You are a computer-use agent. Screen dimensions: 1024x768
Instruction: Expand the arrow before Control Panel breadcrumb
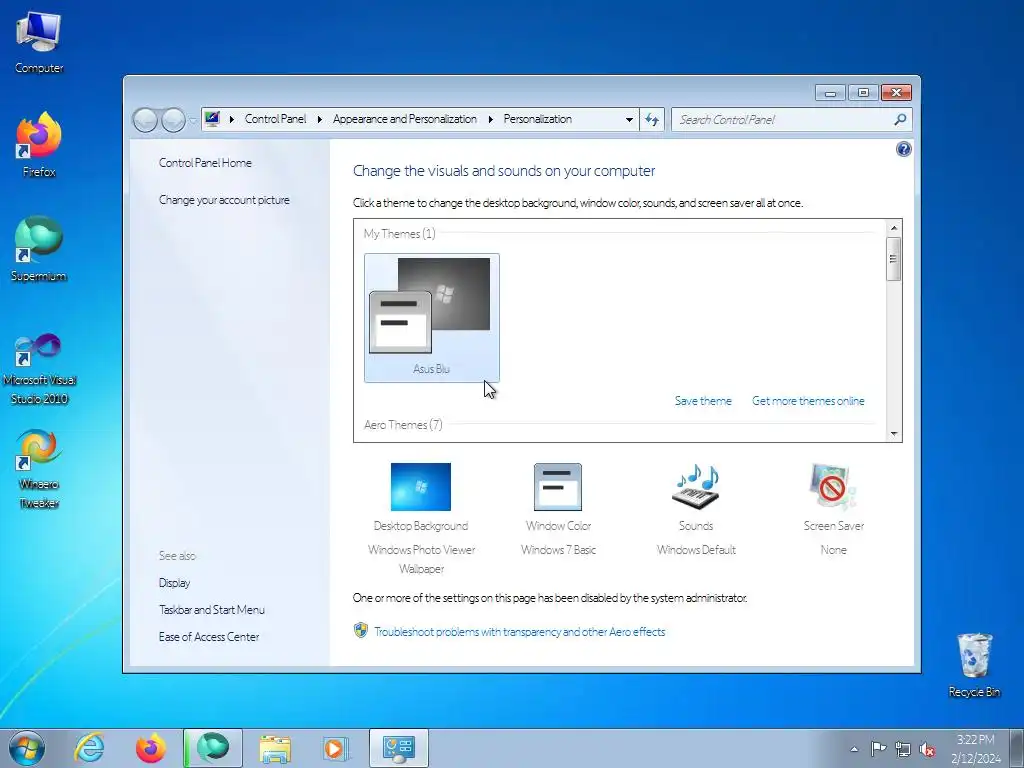232,120
